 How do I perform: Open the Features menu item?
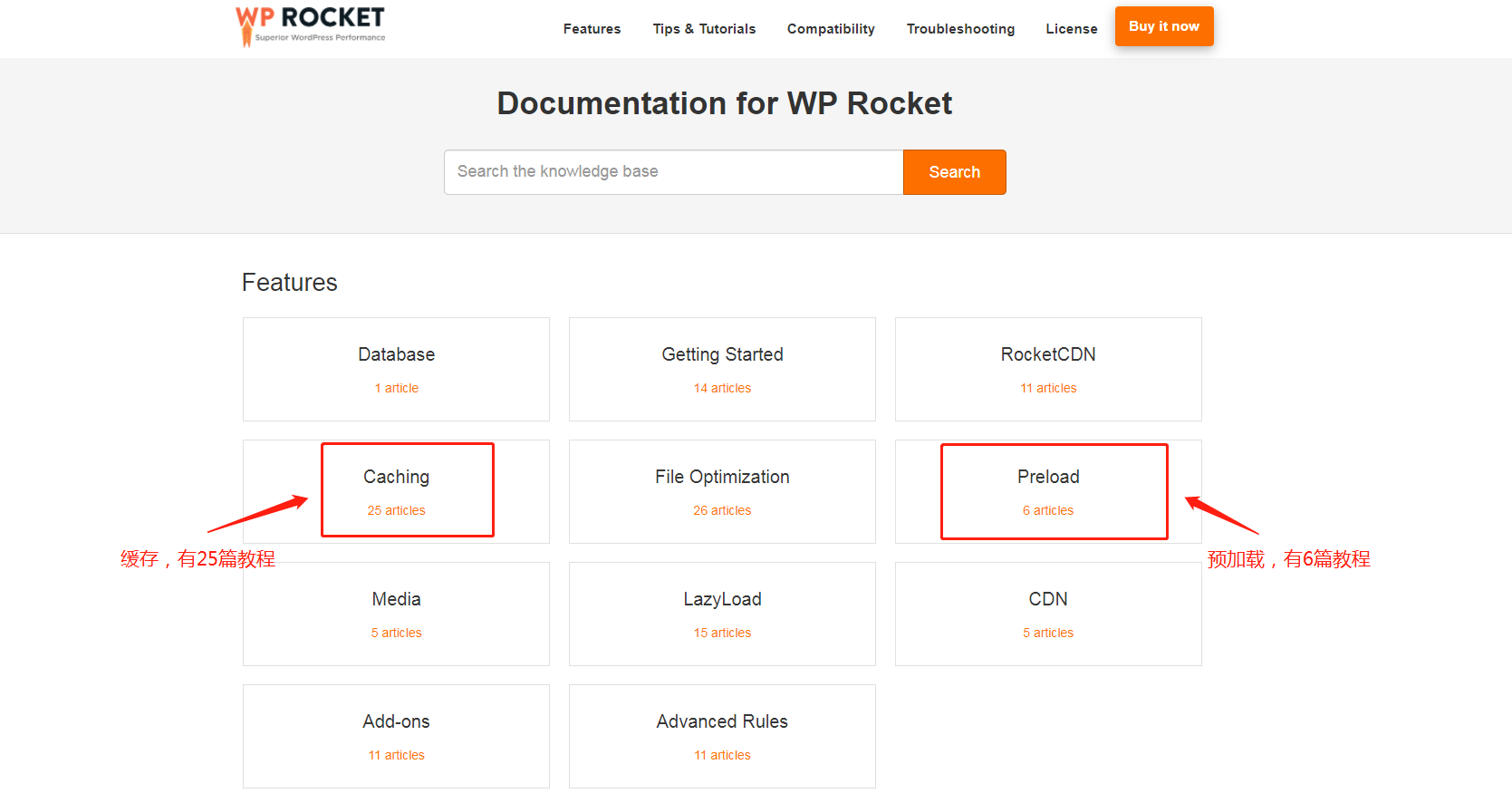click(x=592, y=29)
